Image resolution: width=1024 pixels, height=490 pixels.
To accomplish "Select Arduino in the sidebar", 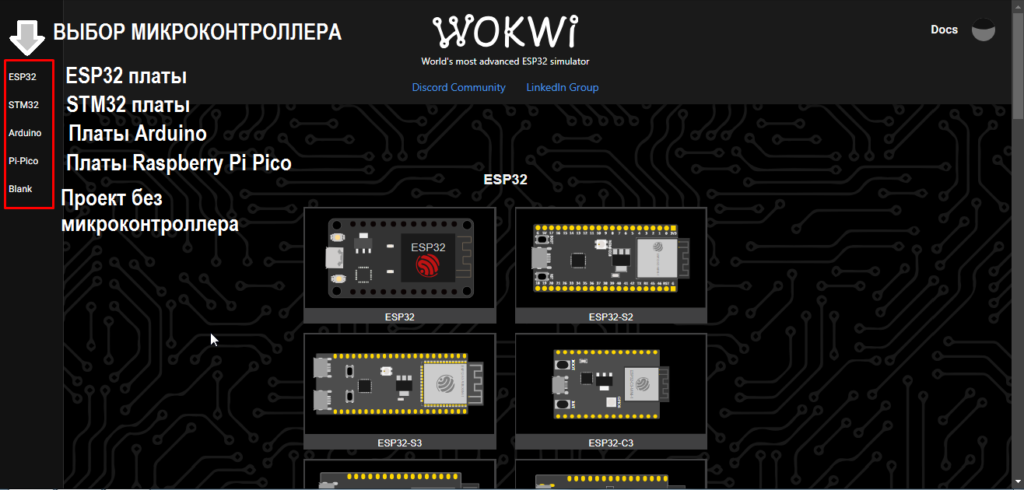I will tap(25, 133).
